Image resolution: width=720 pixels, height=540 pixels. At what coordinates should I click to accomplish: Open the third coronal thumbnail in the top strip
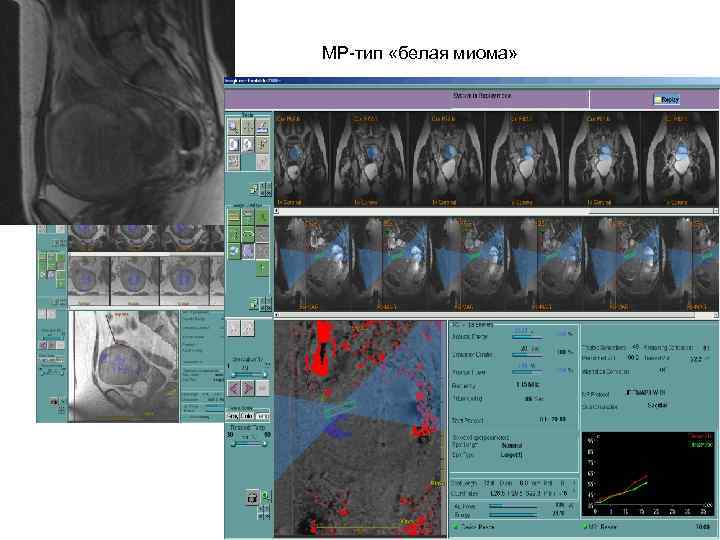coord(448,159)
